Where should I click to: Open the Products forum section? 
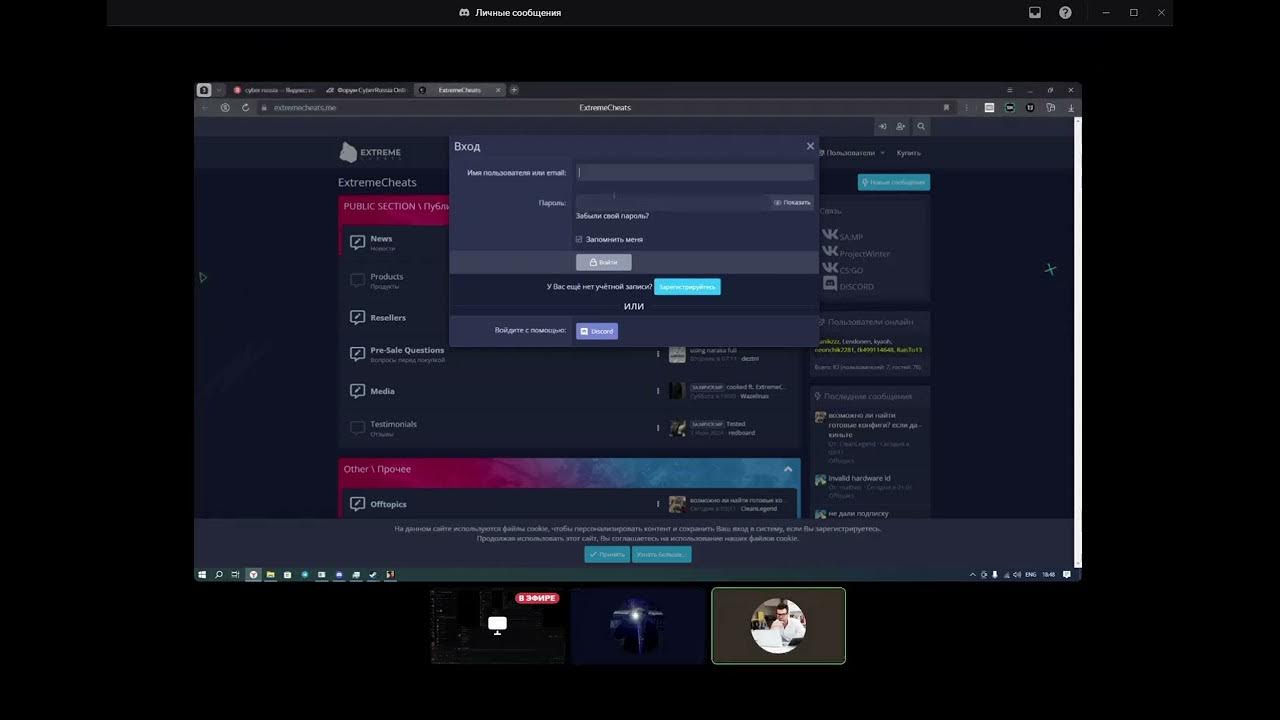[x=387, y=277]
